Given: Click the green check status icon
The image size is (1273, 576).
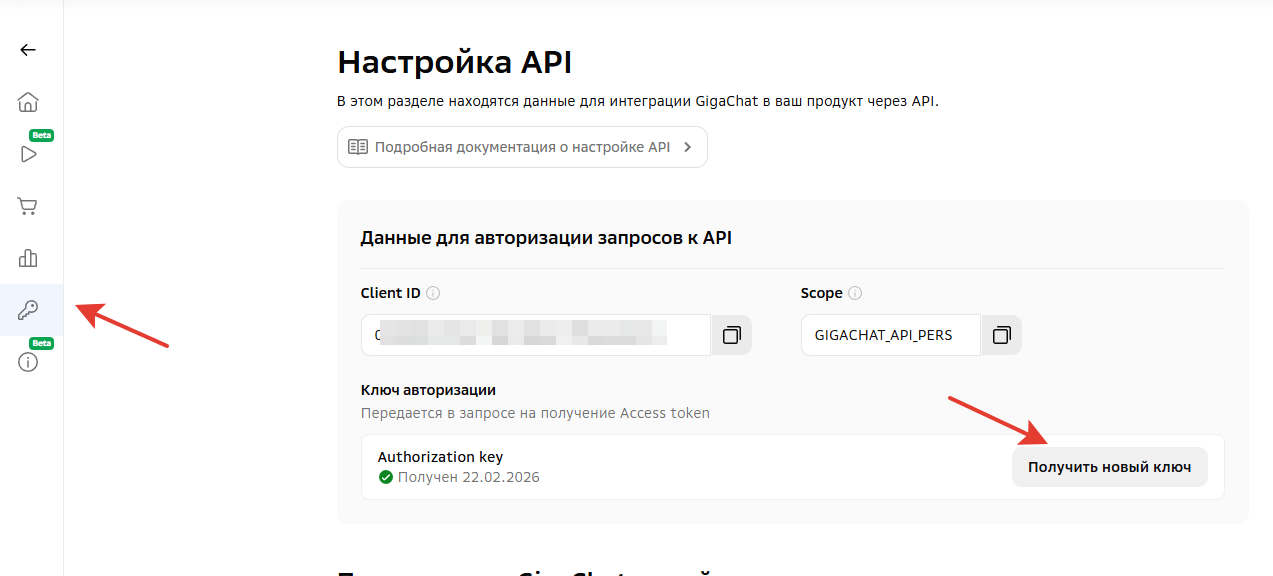Looking at the screenshot, I should pos(386,477).
